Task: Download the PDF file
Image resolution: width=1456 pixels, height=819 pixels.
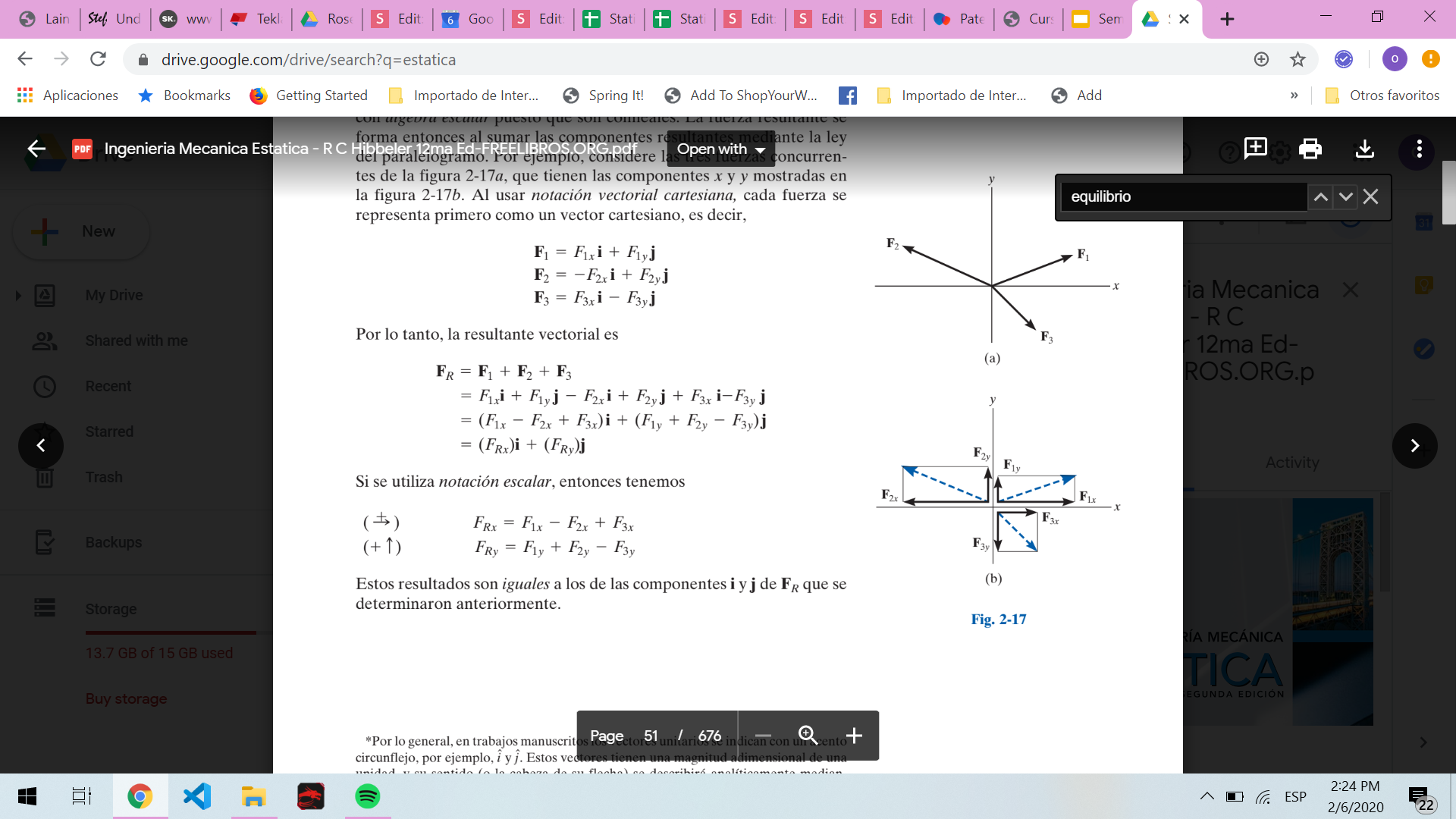Action: [x=1364, y=149]
